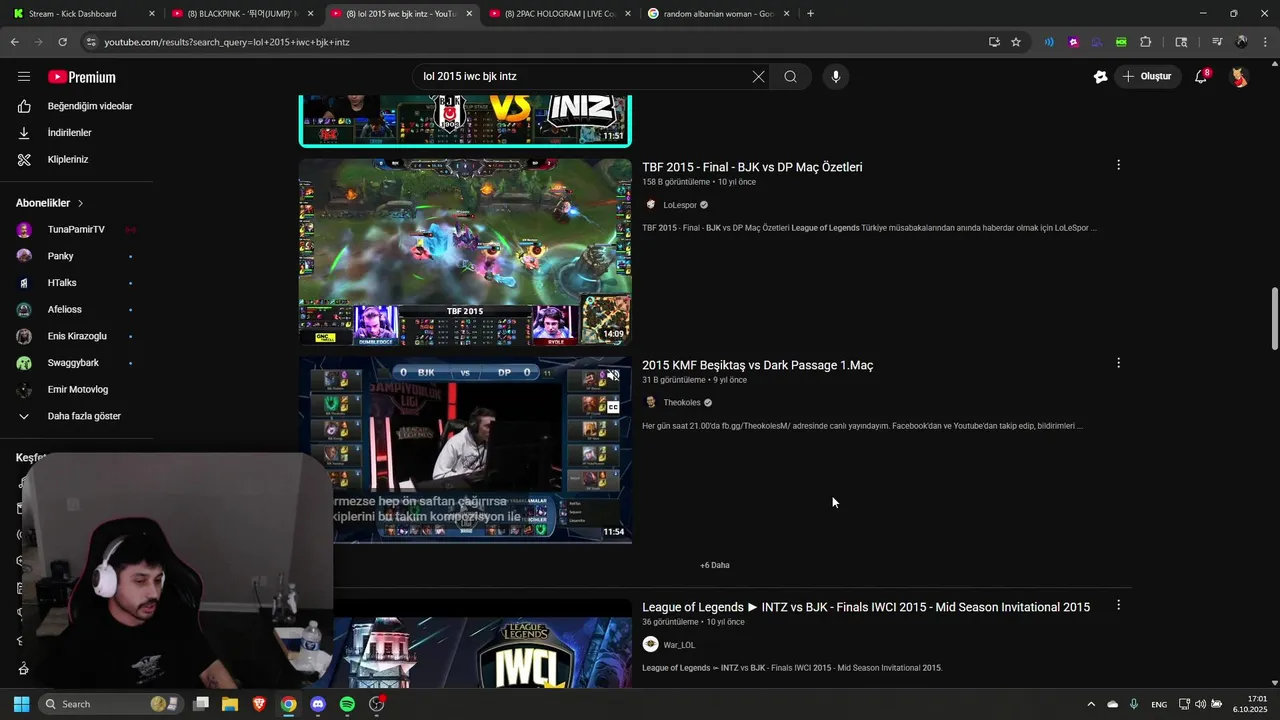Viewport: 1280px width, 720px height.
Task: Open the Extensions puzzle-piece menu
Action: 1145,42
